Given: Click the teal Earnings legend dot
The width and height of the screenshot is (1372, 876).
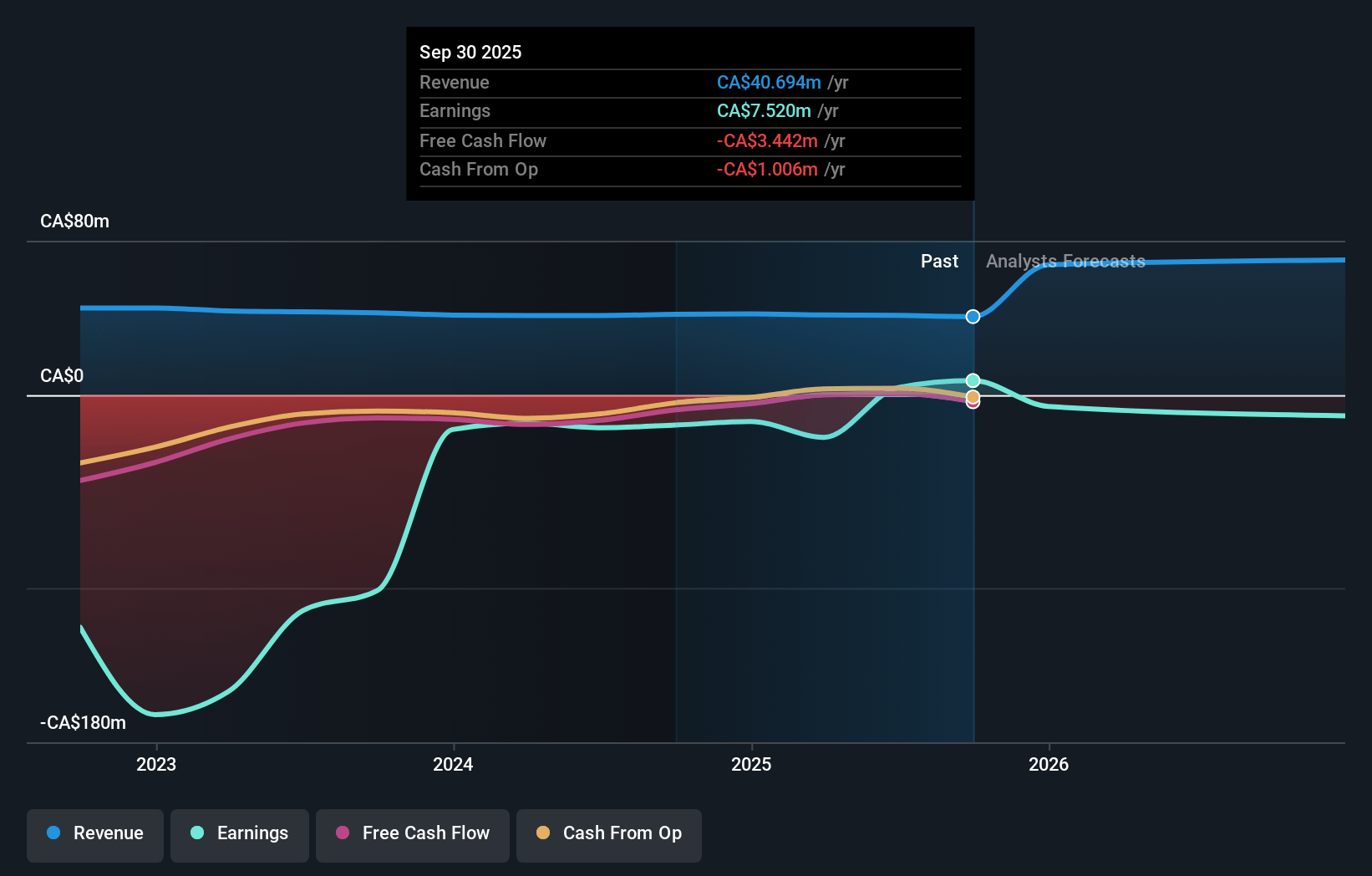Looking at the screenshot, I should pos(197,833).
